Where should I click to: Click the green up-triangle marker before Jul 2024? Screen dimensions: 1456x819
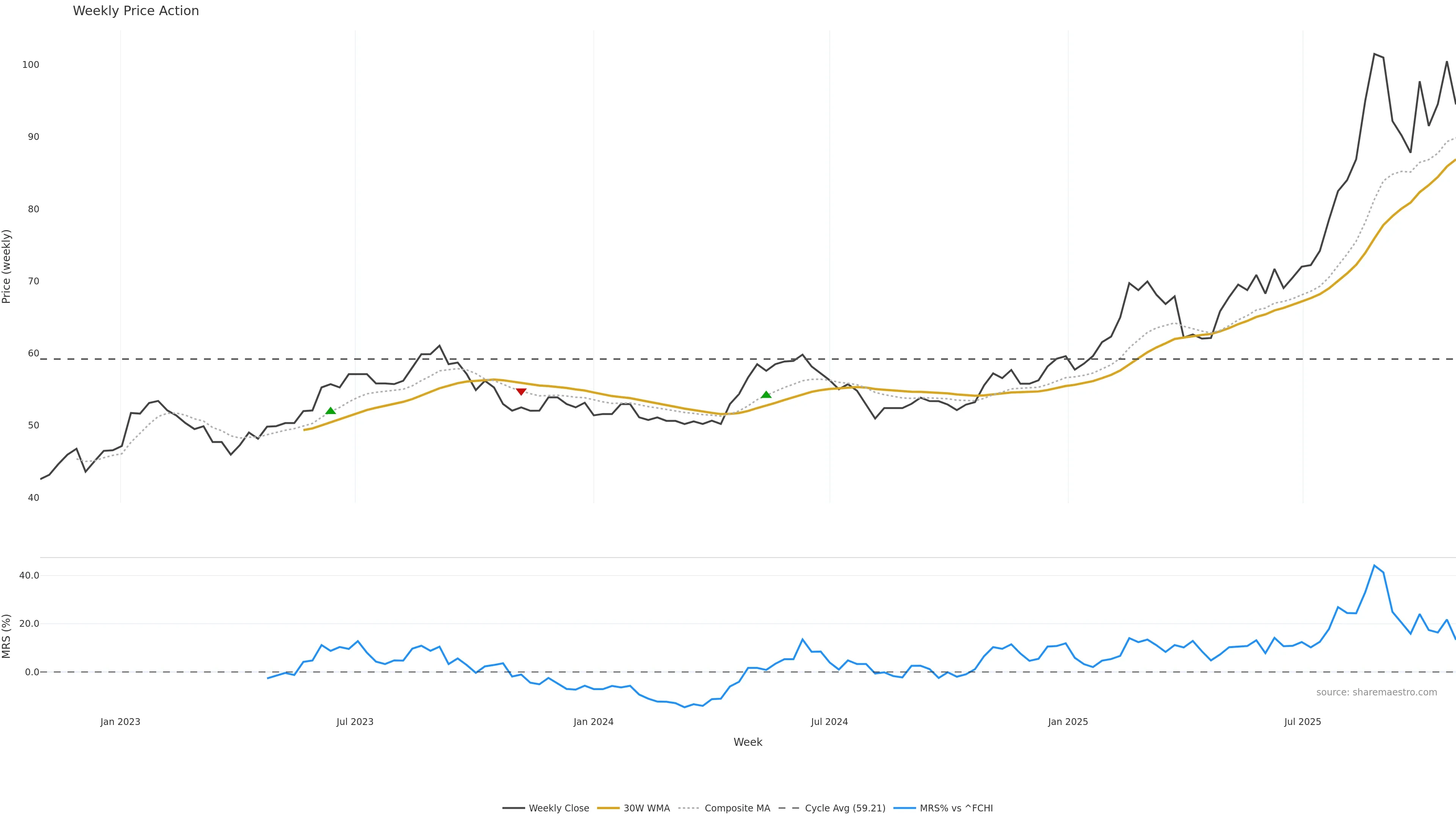click(766, 394)
